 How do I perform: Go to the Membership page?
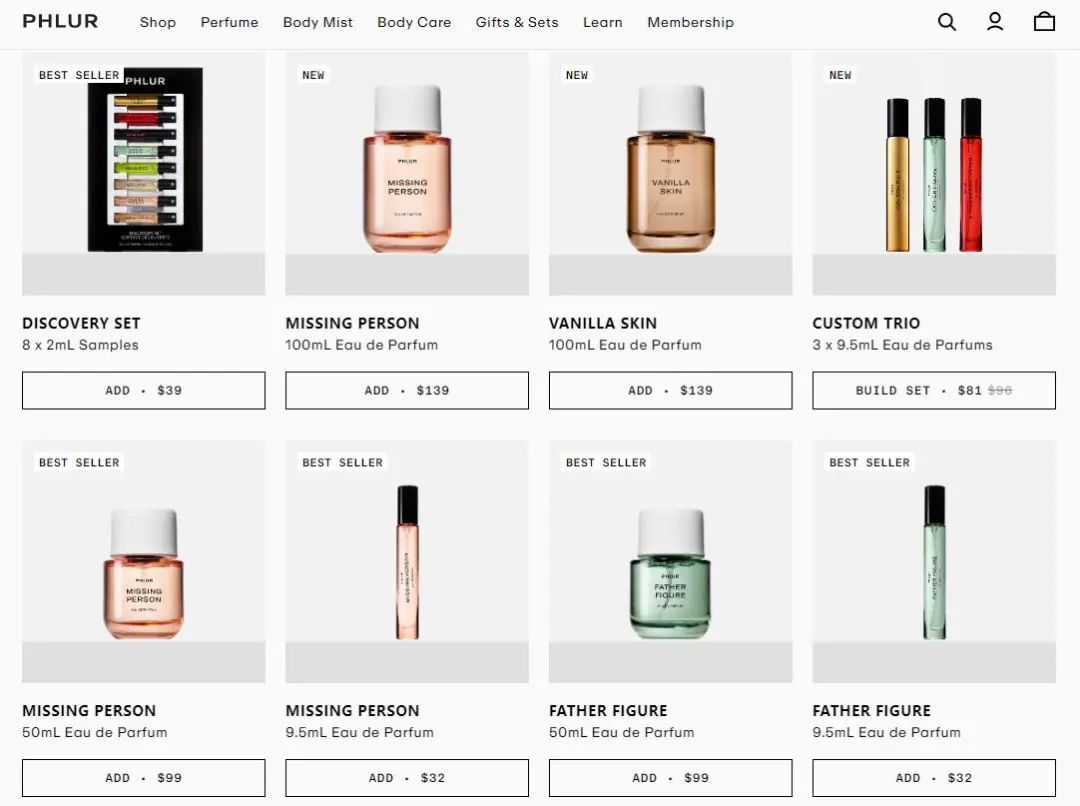coord(690,22)
